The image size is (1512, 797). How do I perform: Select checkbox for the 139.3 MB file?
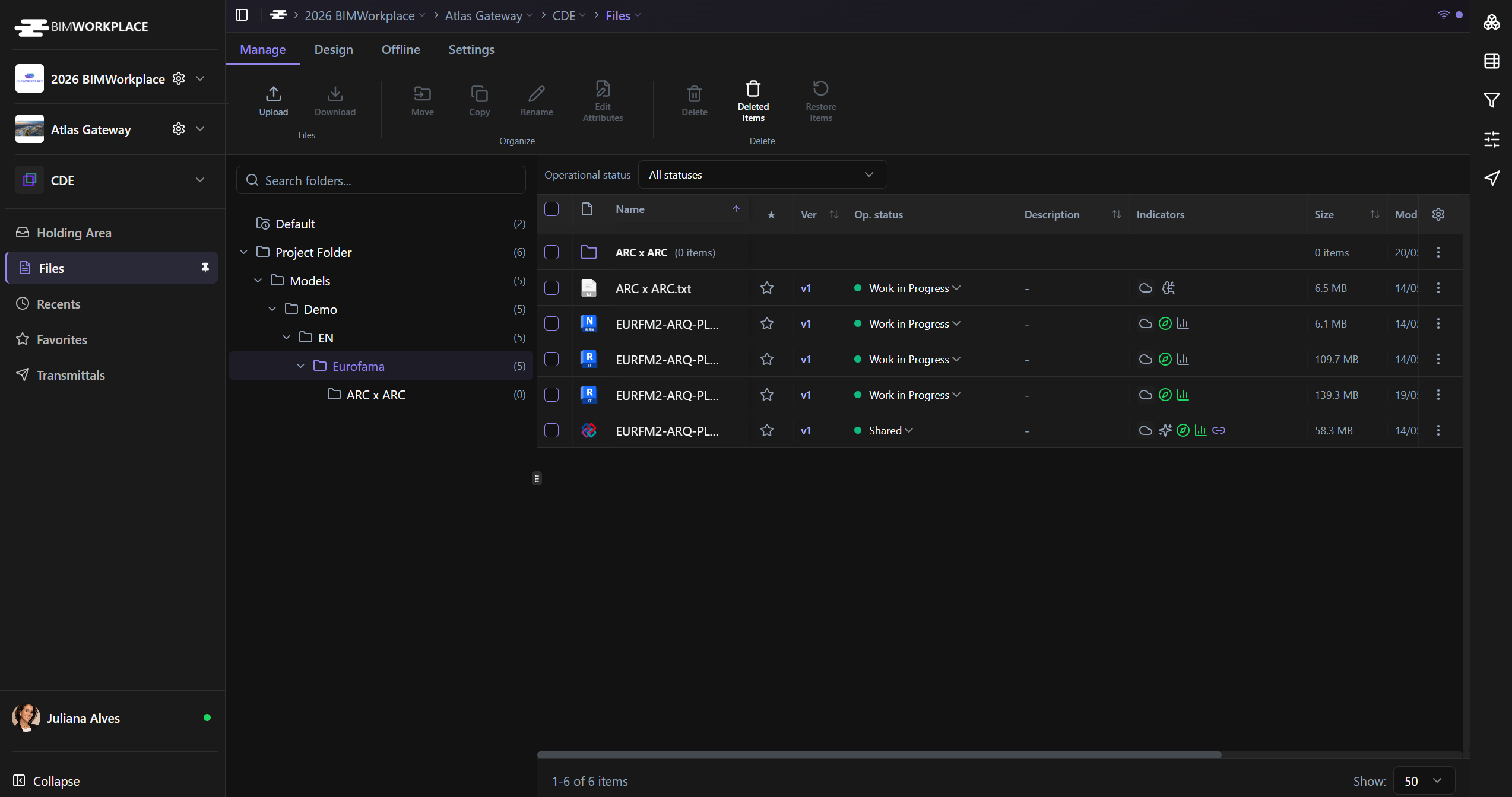tap(551, 395)
